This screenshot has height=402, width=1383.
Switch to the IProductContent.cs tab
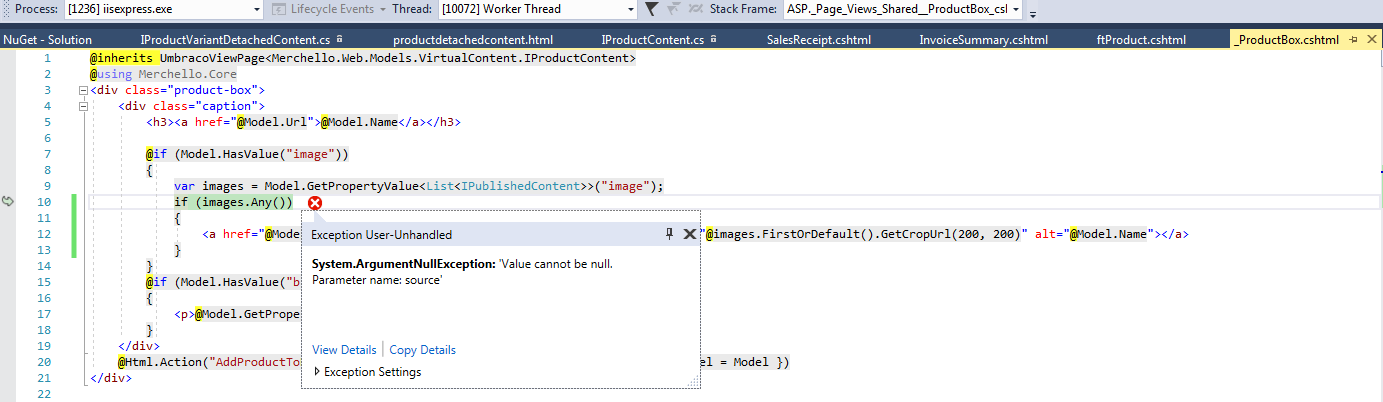tap(652, 40)
